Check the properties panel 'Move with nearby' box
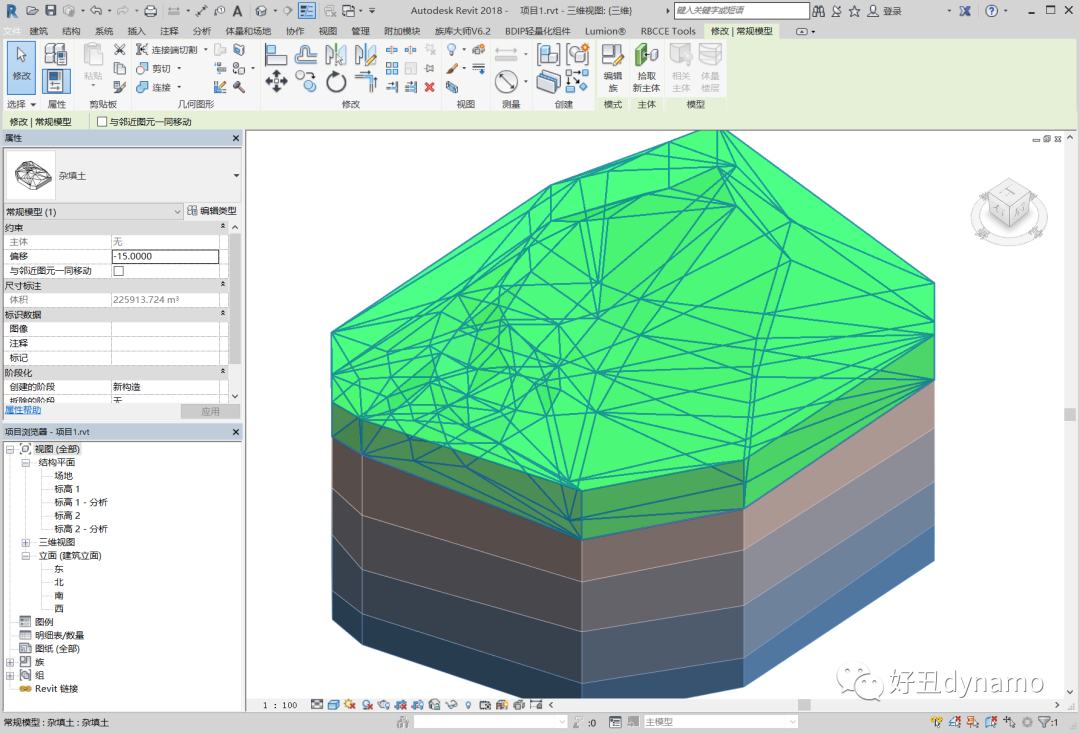Image resolution: width=1080 pixels, height=733 pixels. 119,271
